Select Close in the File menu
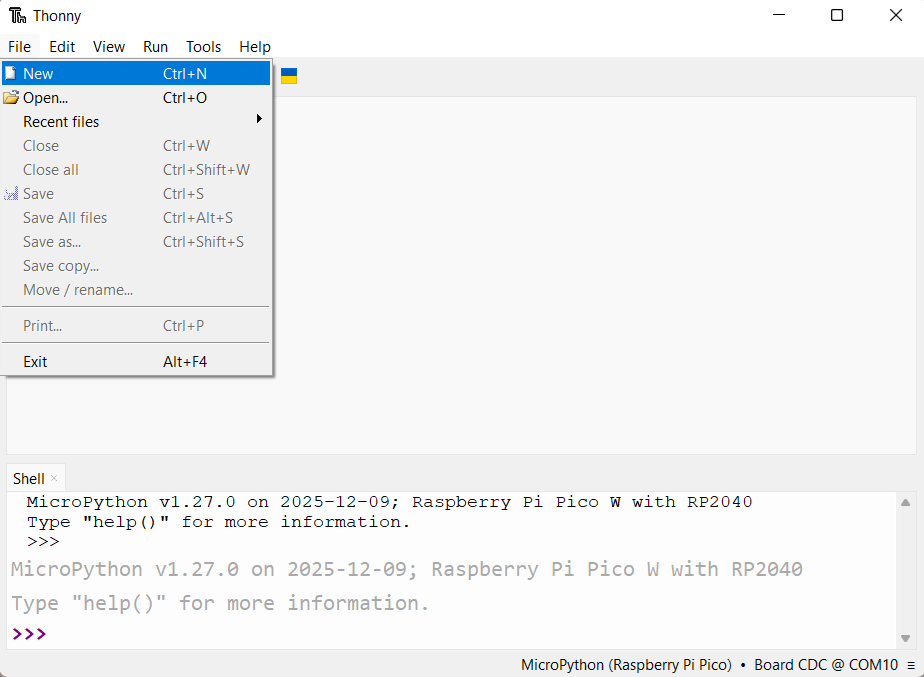Viewport: 924px width, 677px height. coord(136,146)
